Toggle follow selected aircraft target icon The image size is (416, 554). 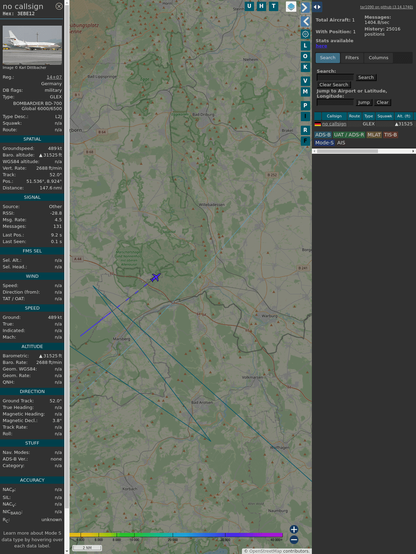[x=305, y=34]
